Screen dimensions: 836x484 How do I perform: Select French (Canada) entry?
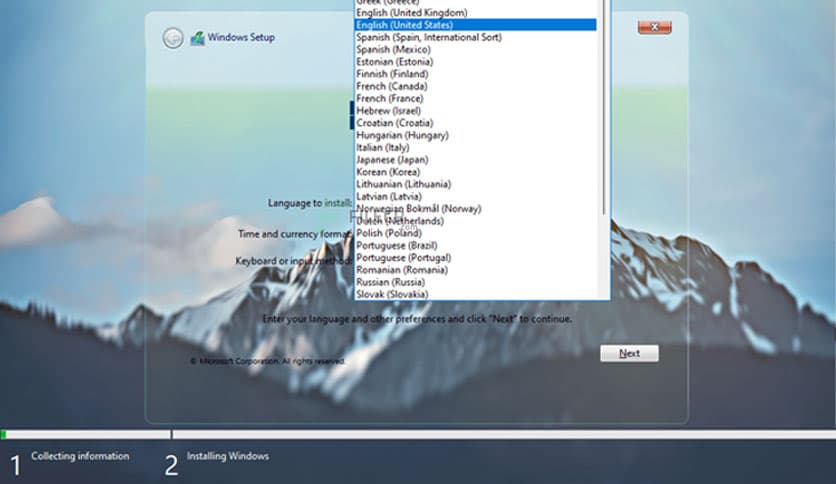(476, 86)
